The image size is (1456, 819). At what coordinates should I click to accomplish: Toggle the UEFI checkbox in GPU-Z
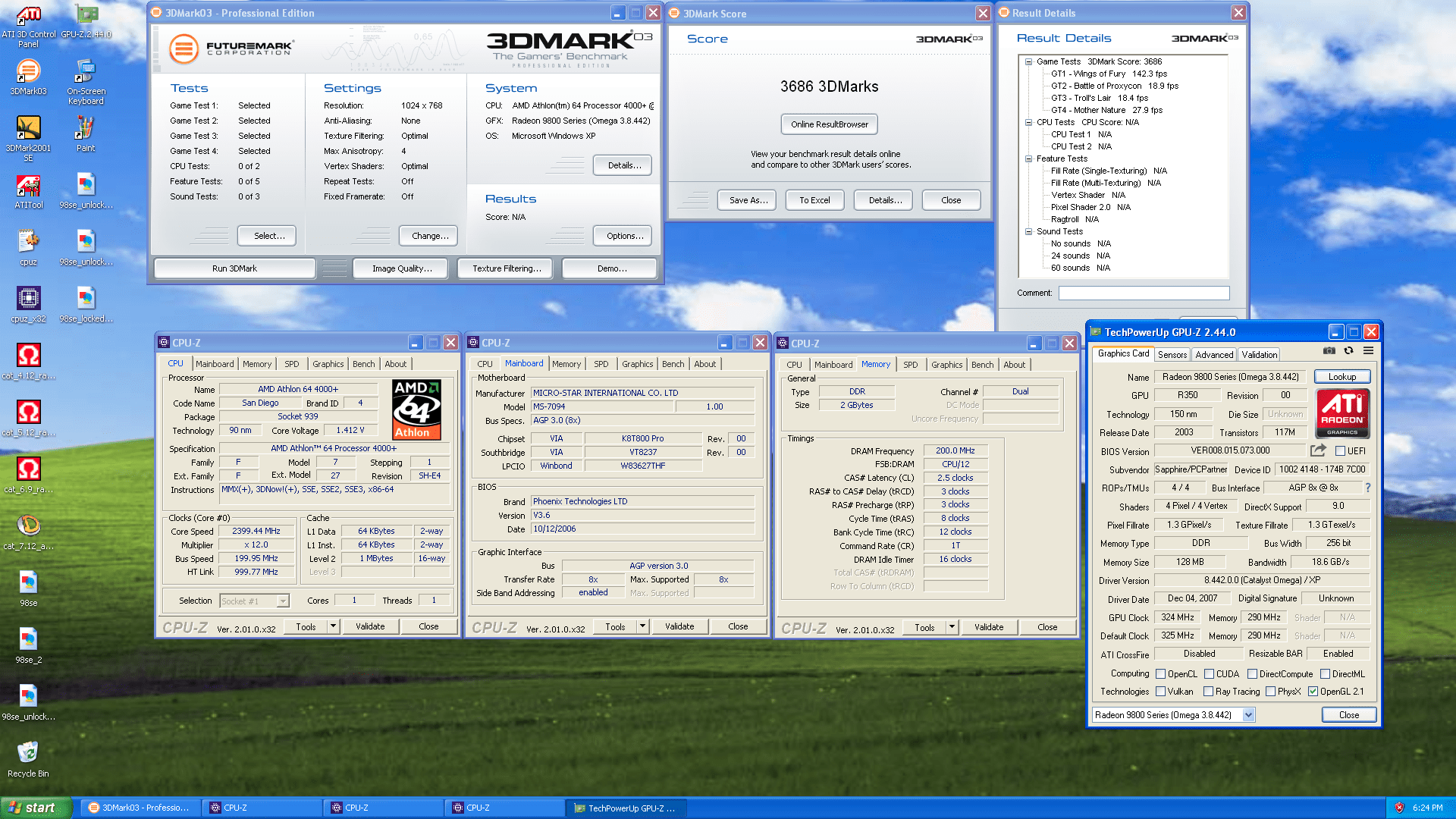pyautogui.click(x=1340, y=451)
